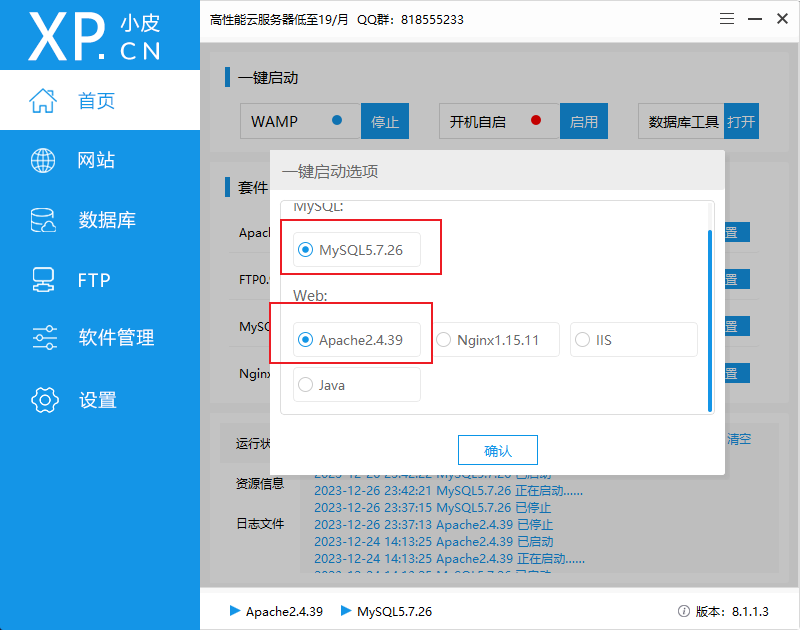Image resolution: width=800 pixels, height=630 pixels.
Task: Click the gear icon for 设置
Action: pyautogui.click(x=45, y=400)
